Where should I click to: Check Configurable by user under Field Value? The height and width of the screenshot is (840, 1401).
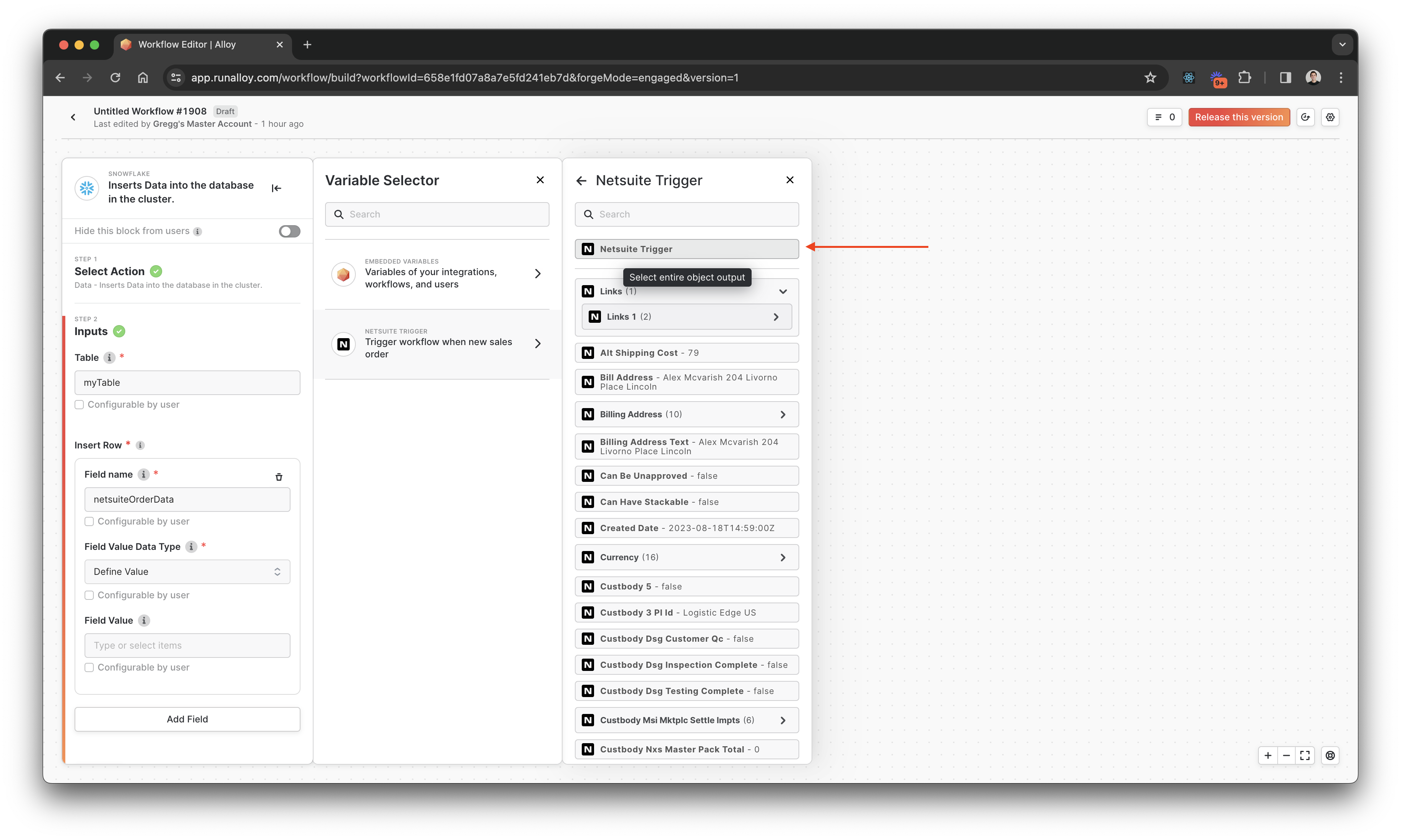89,668
